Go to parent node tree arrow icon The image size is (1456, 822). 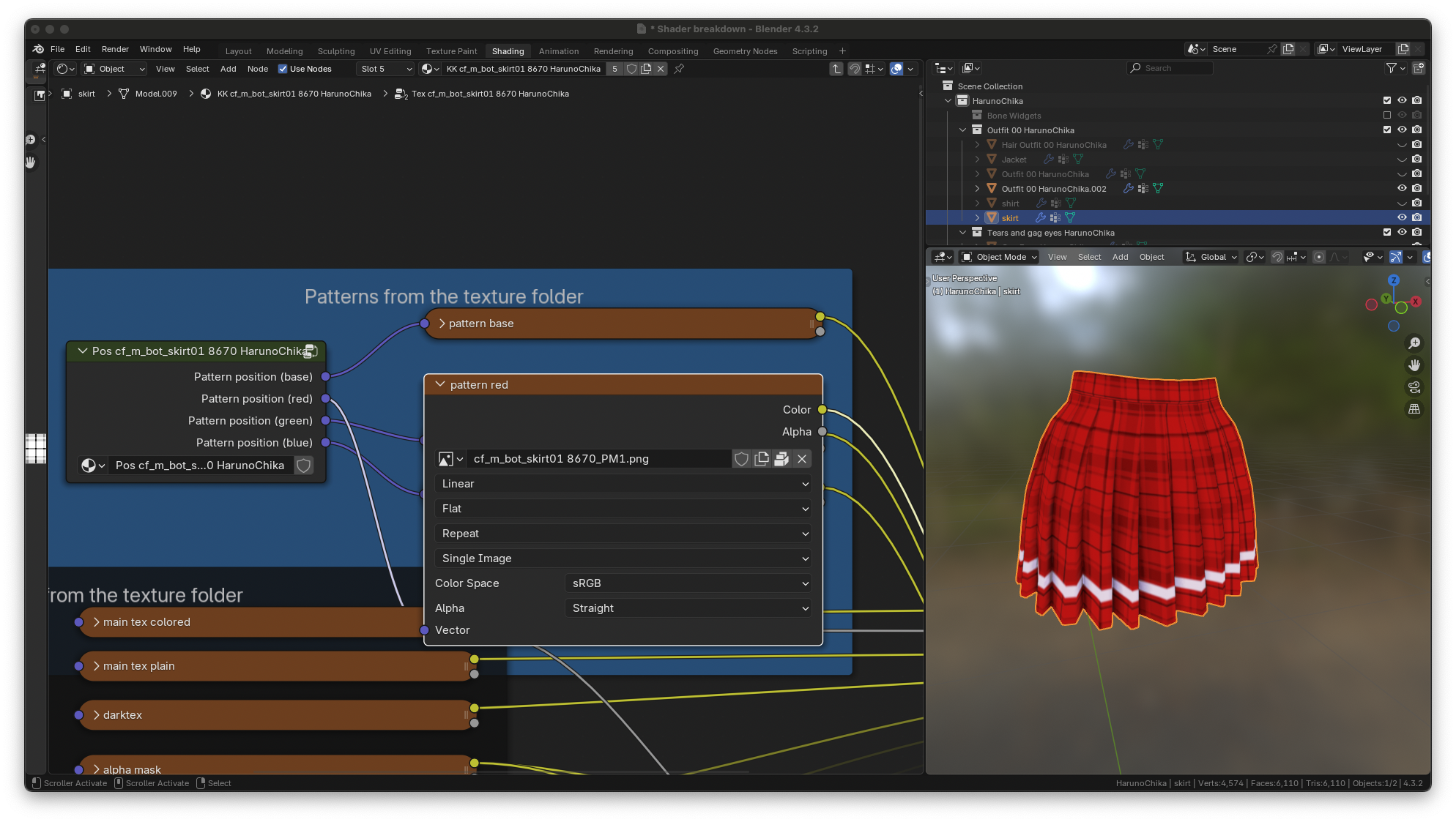(836, 69)
